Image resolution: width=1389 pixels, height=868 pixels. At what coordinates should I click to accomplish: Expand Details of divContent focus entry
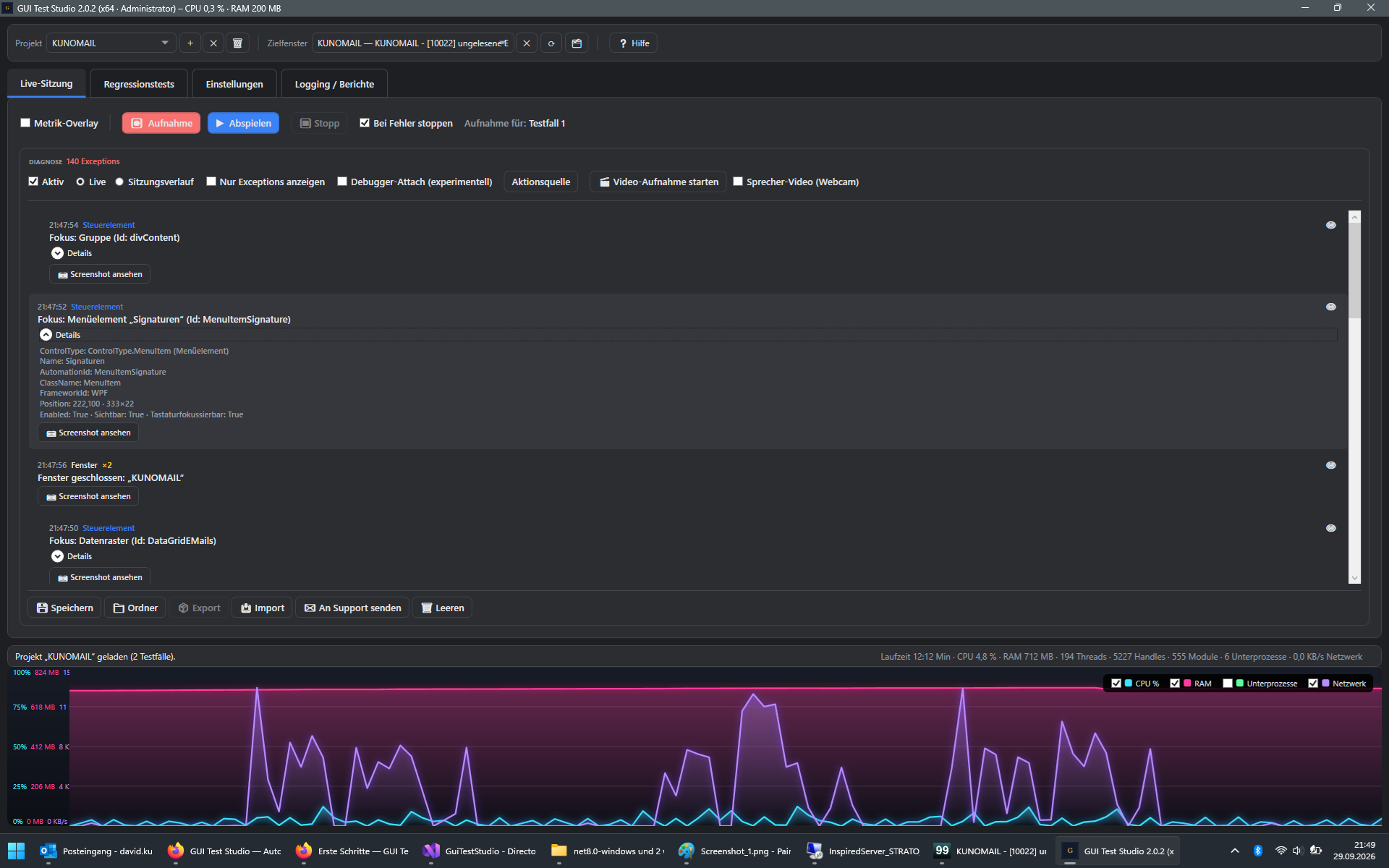pos(57,253)
